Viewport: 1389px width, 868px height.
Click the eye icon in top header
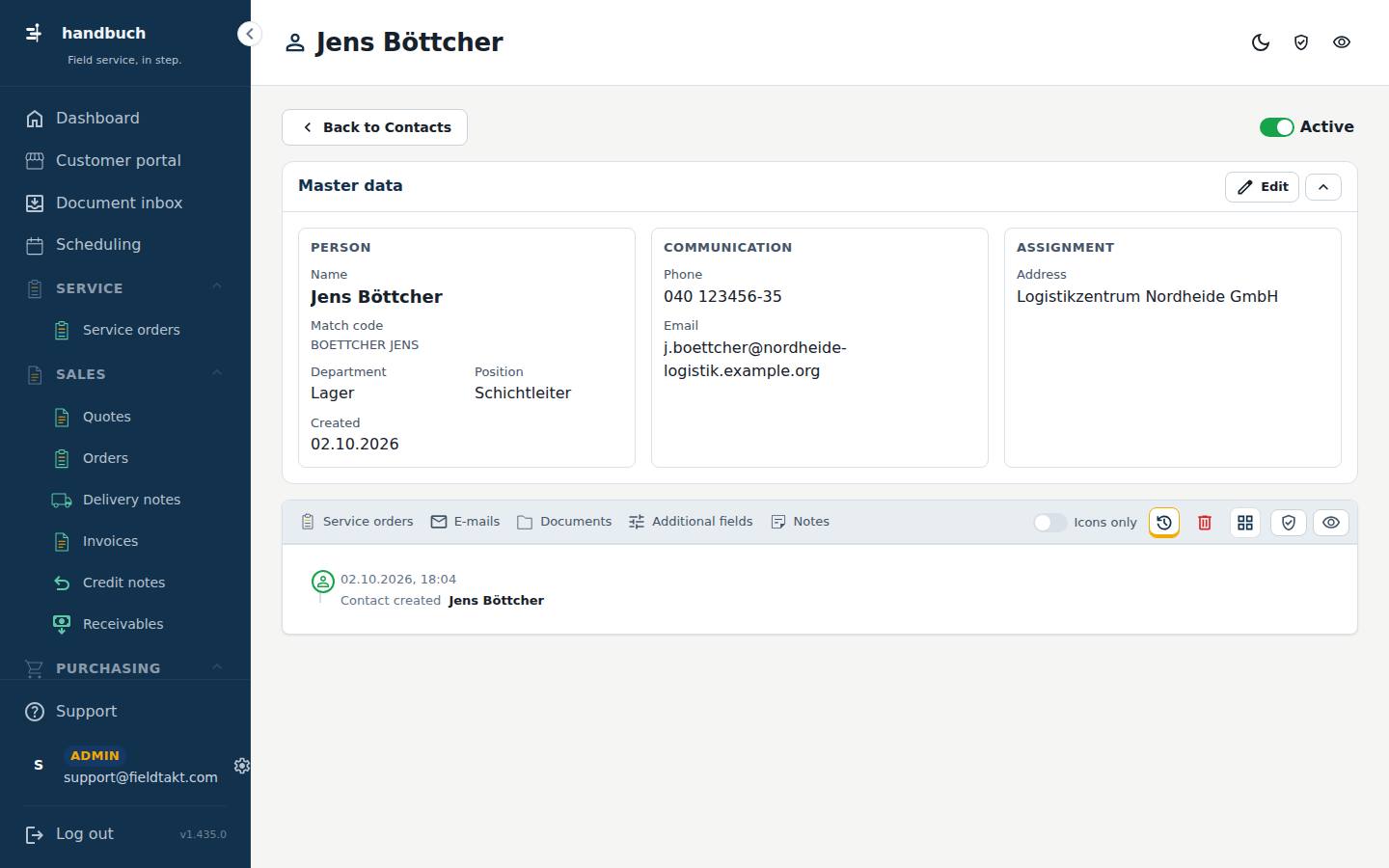coord(1341,42)
